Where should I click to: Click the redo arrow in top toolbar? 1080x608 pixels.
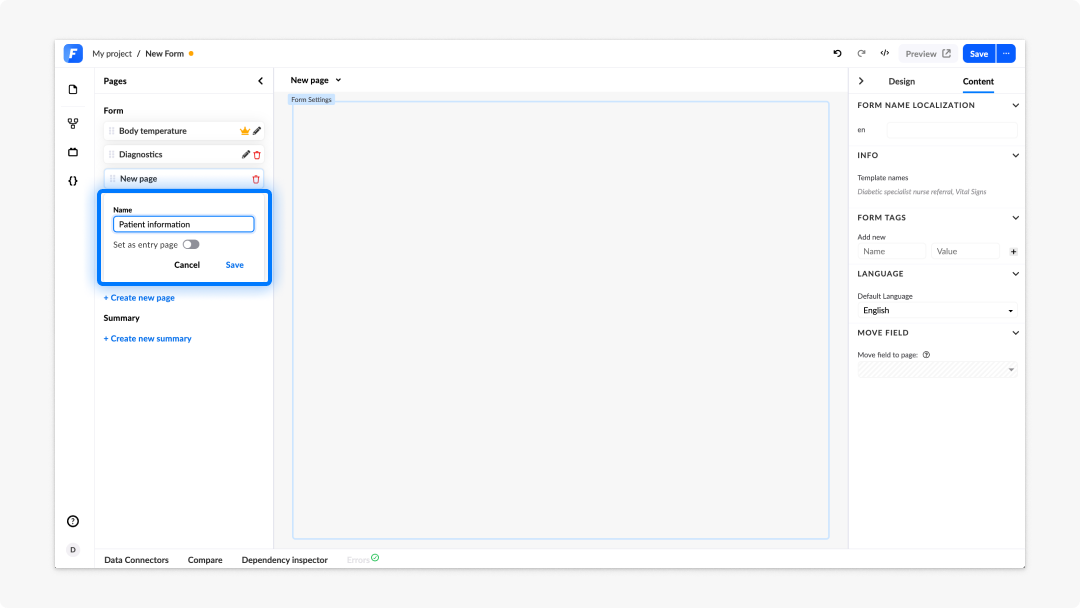pos(861,53)
